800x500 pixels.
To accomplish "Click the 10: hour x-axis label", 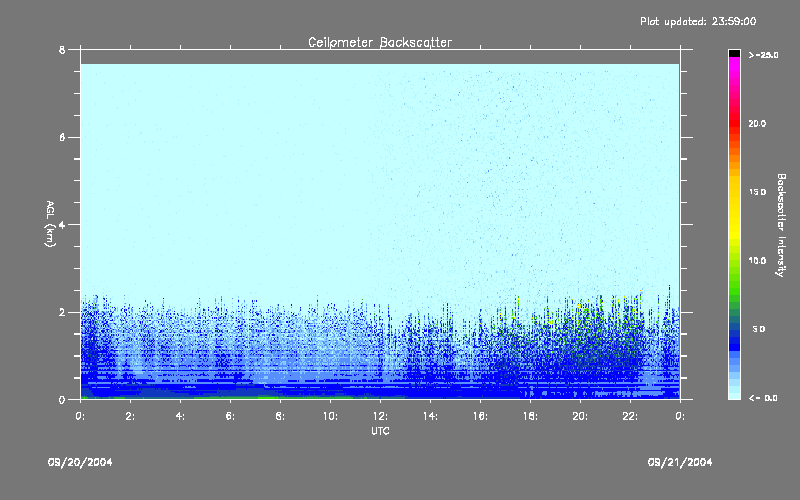I will pos(330,416).
